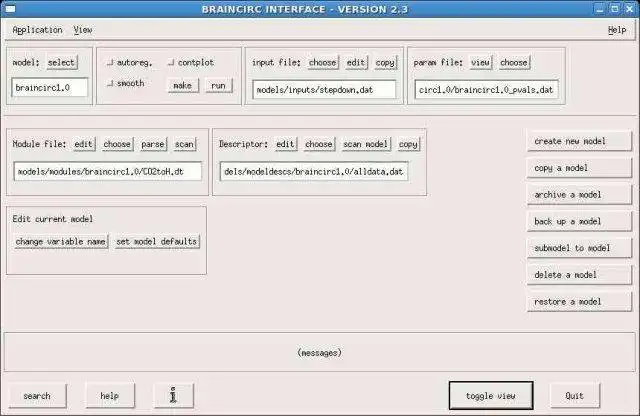Click the bottom help button
Image resolution: width=640 pixels, height=416 pixels.
click(110, 396)
